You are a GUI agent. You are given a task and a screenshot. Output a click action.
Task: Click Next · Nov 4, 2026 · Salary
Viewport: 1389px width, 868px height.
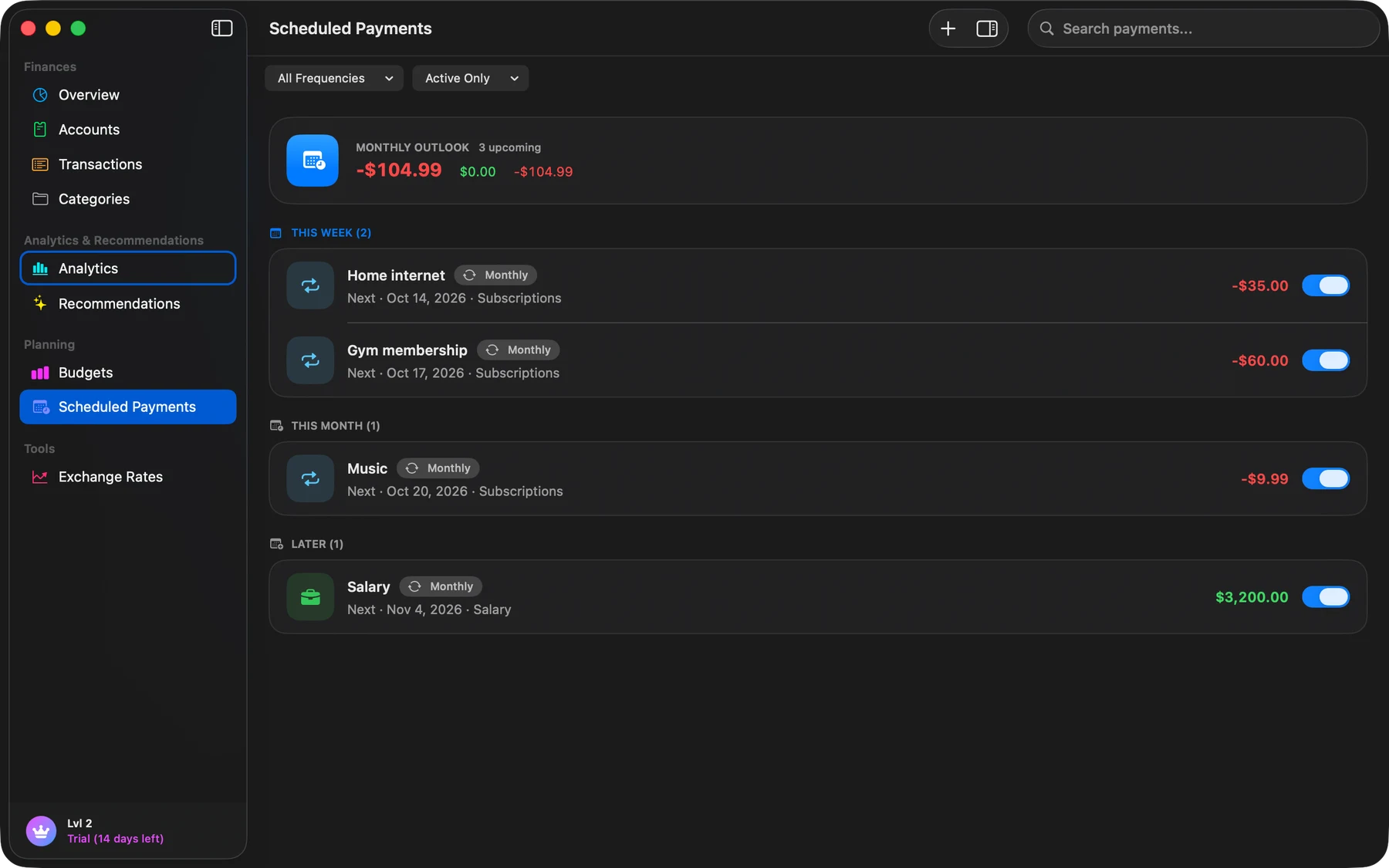(x=429, y=610)
